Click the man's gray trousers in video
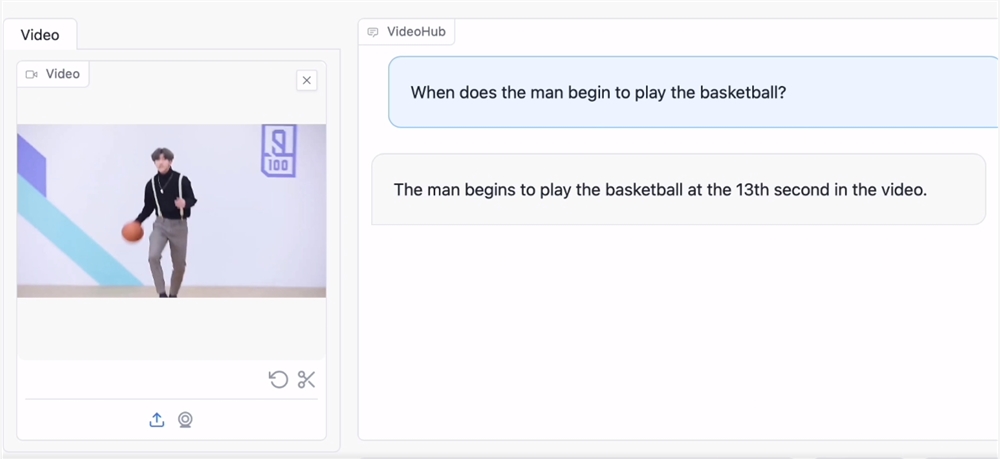This screenshot has height=459, width=1000. tap(168, 248)
